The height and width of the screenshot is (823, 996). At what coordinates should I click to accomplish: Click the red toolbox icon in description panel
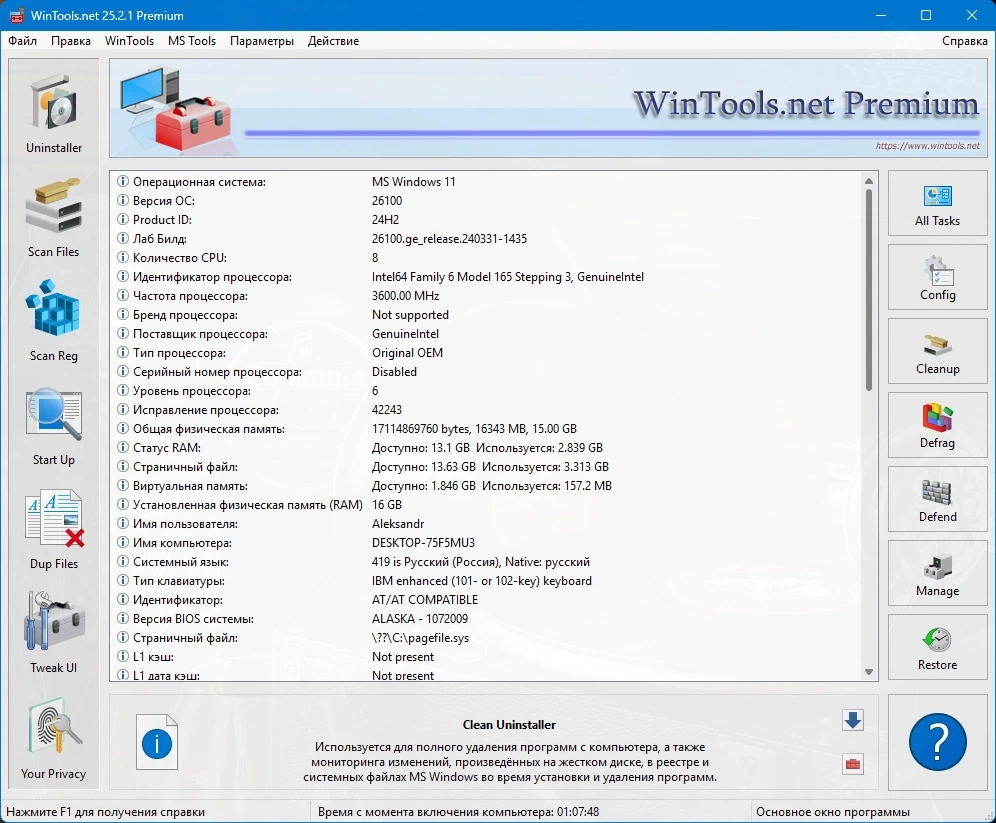852,764
